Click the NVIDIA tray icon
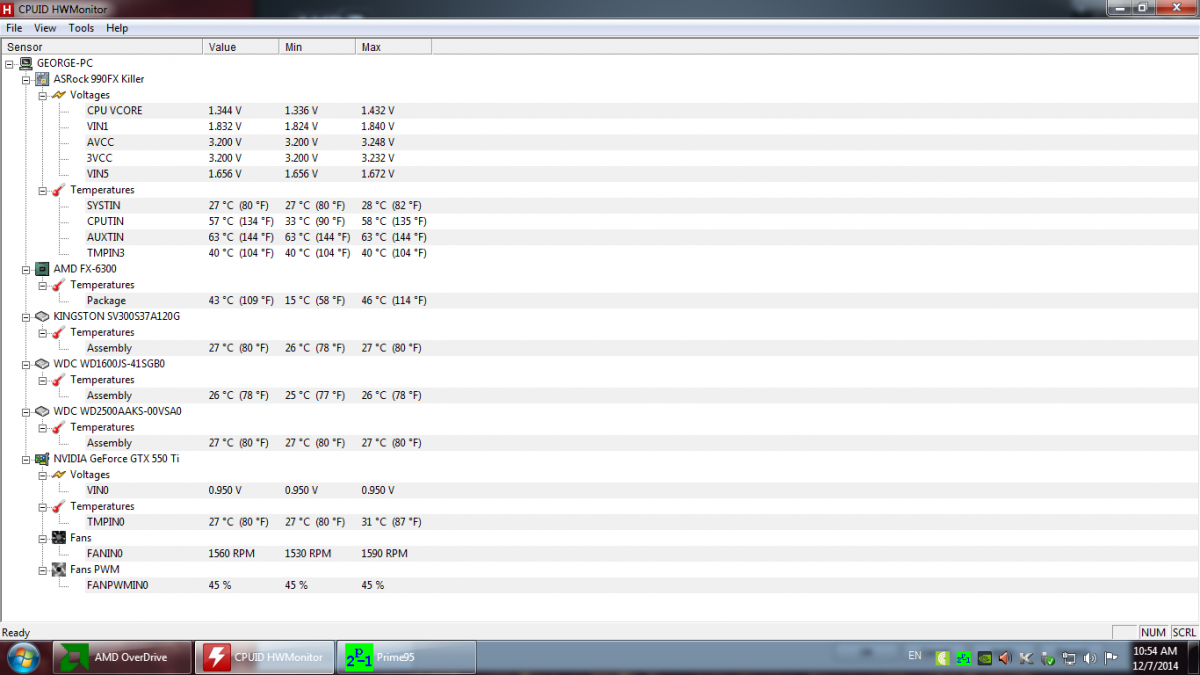 tap(984, 658)
